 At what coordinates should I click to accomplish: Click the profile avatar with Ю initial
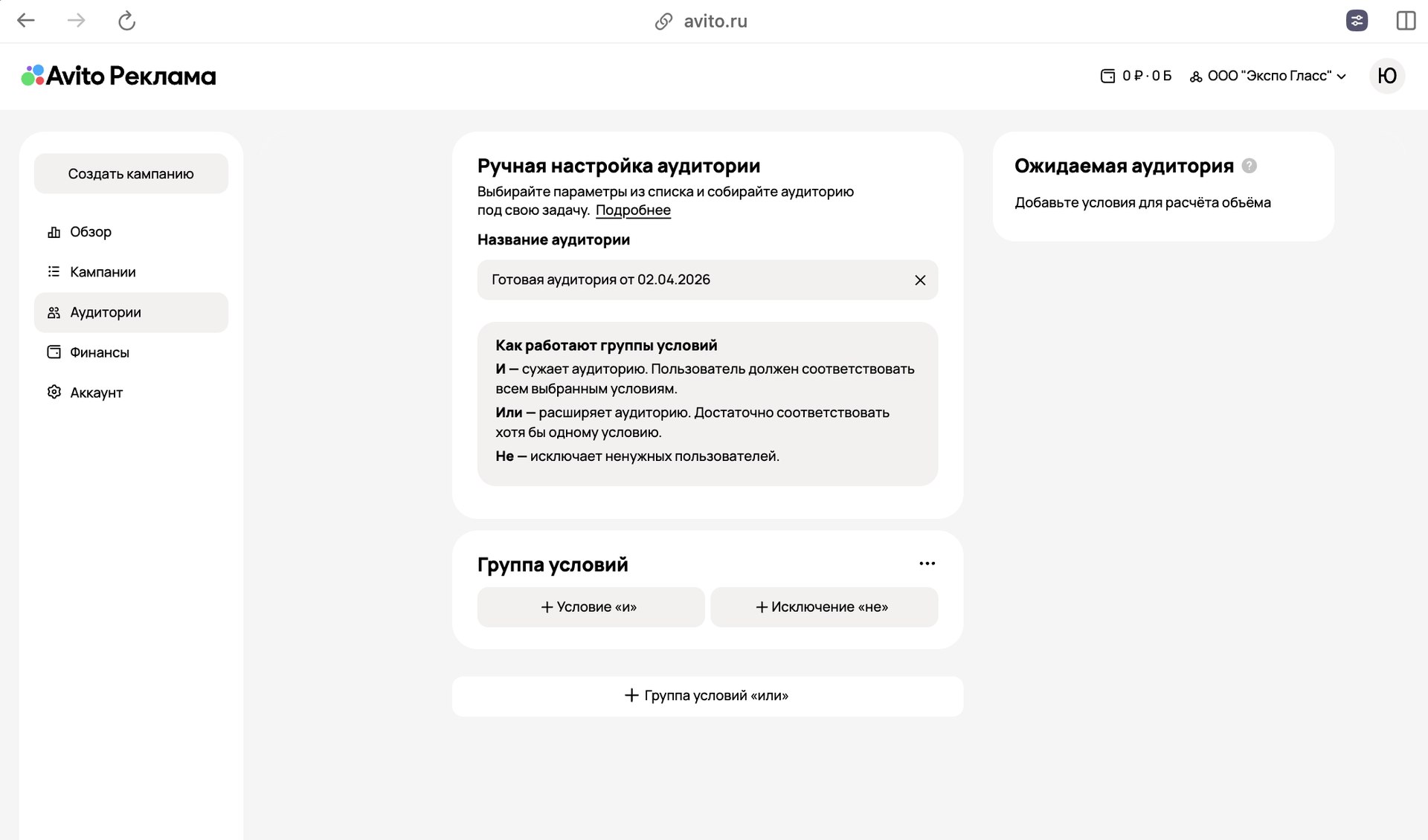tap(1388, 75)
